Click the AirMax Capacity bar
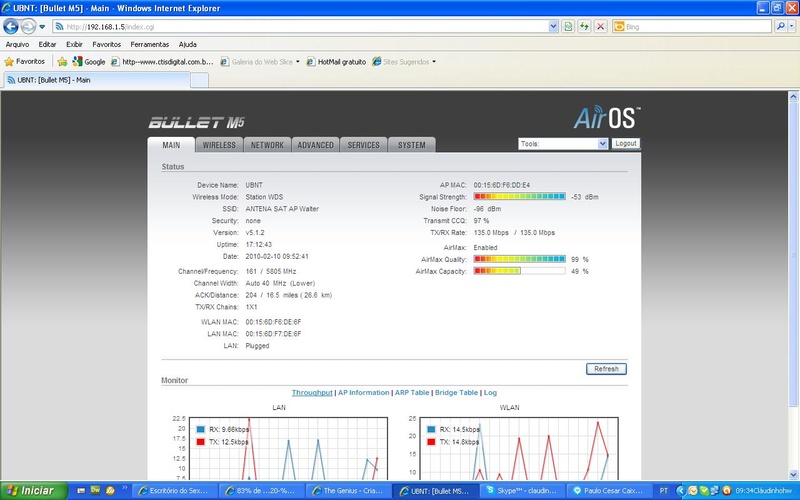This screenshot has width=800, height=500. 519,271
